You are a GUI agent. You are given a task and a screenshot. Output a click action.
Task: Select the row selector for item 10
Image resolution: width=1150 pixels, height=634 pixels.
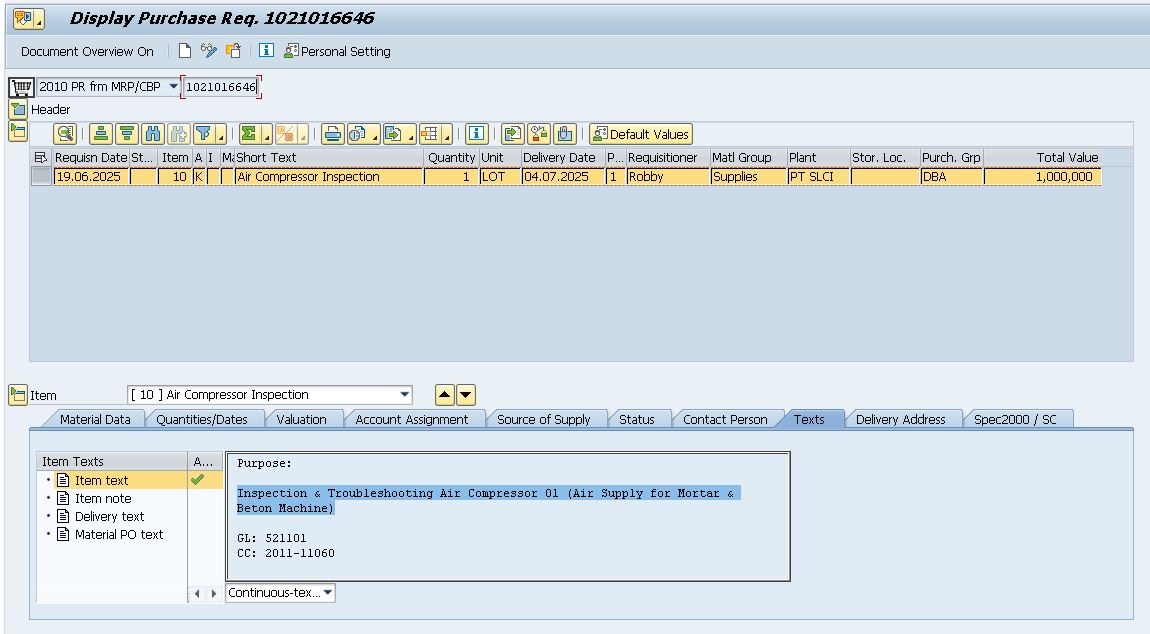[x=41, y=176]
